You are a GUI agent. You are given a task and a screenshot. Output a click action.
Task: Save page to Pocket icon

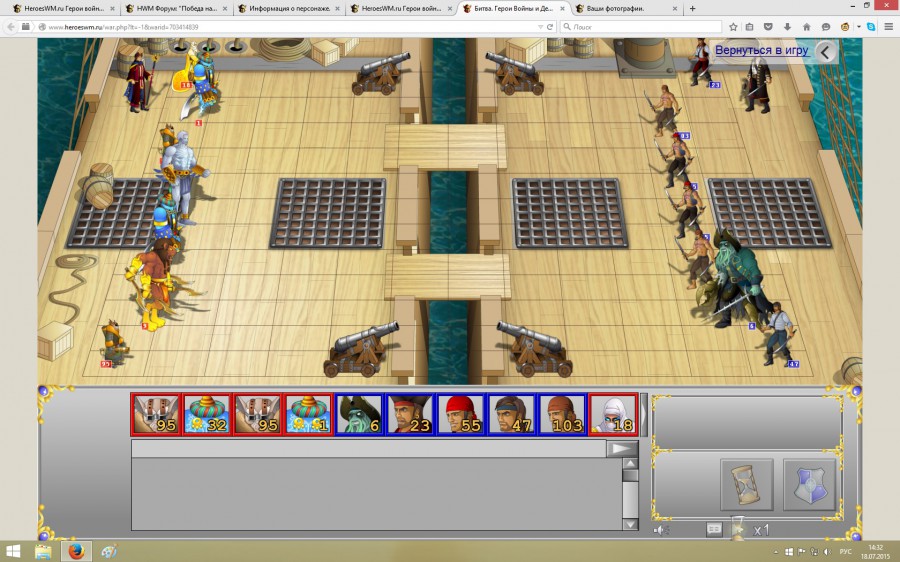769,27
